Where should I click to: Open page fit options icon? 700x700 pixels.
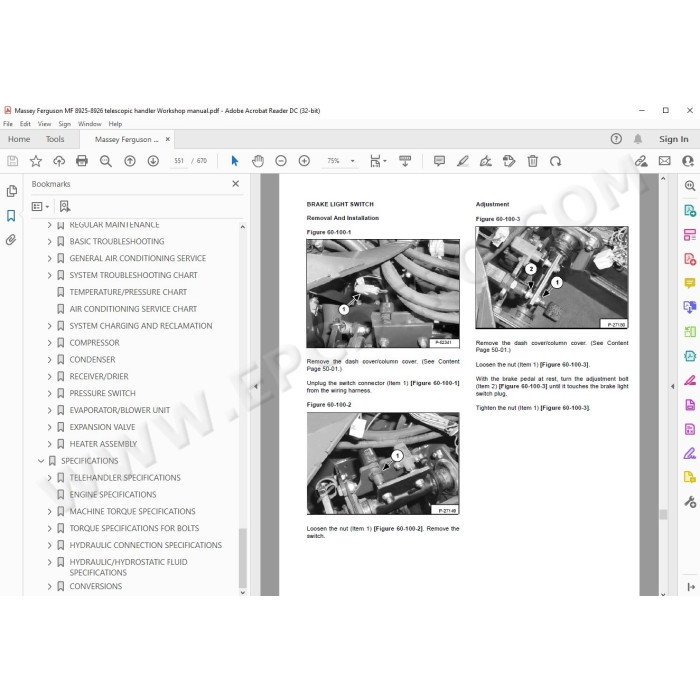(378, 161)
